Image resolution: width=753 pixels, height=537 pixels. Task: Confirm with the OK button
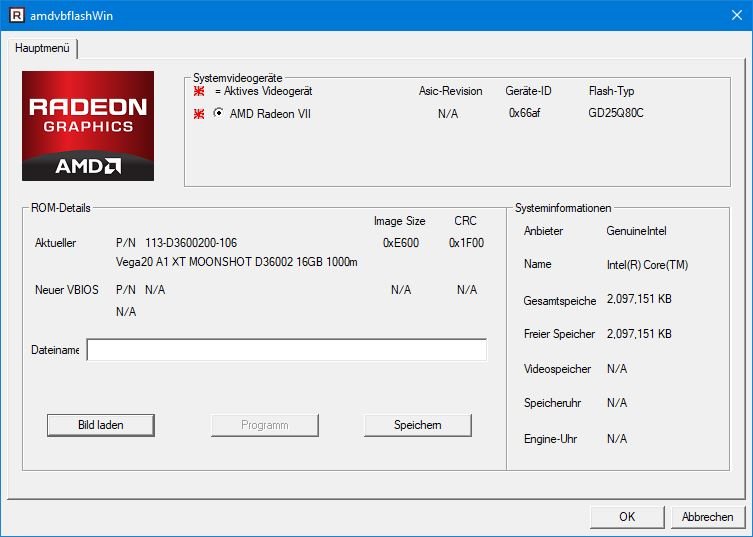point(627,517)
